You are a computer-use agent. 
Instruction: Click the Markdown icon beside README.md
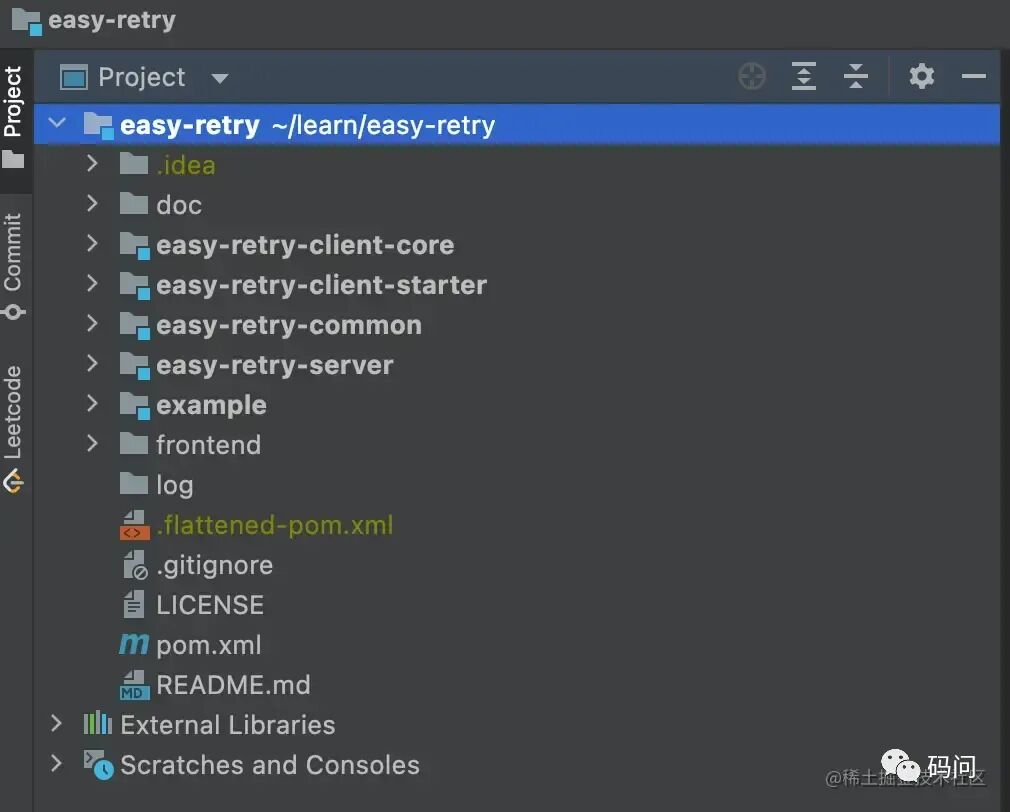coord(134,685)
